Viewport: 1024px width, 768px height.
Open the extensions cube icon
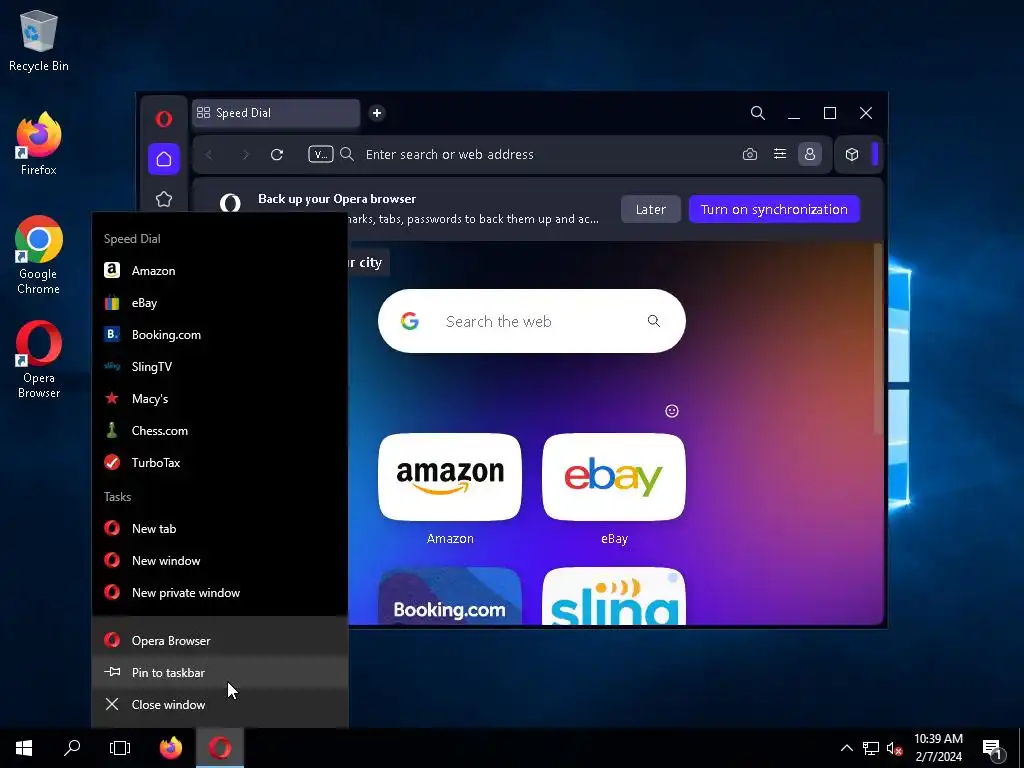[x=852, y=154]
